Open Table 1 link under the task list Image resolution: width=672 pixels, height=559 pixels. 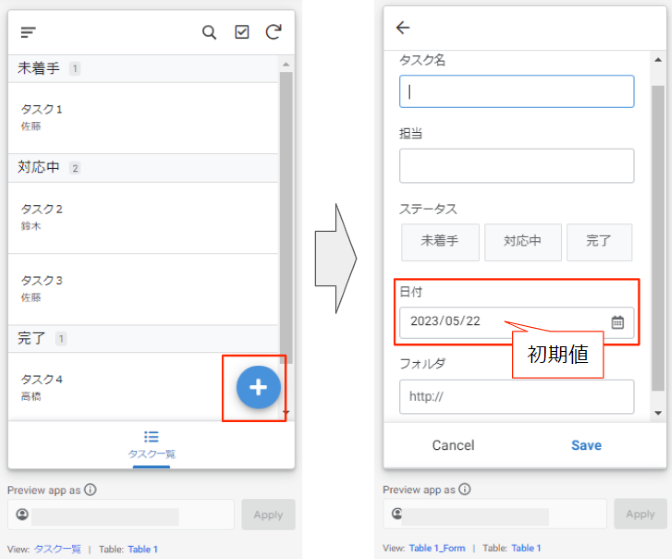pos(143,549)
